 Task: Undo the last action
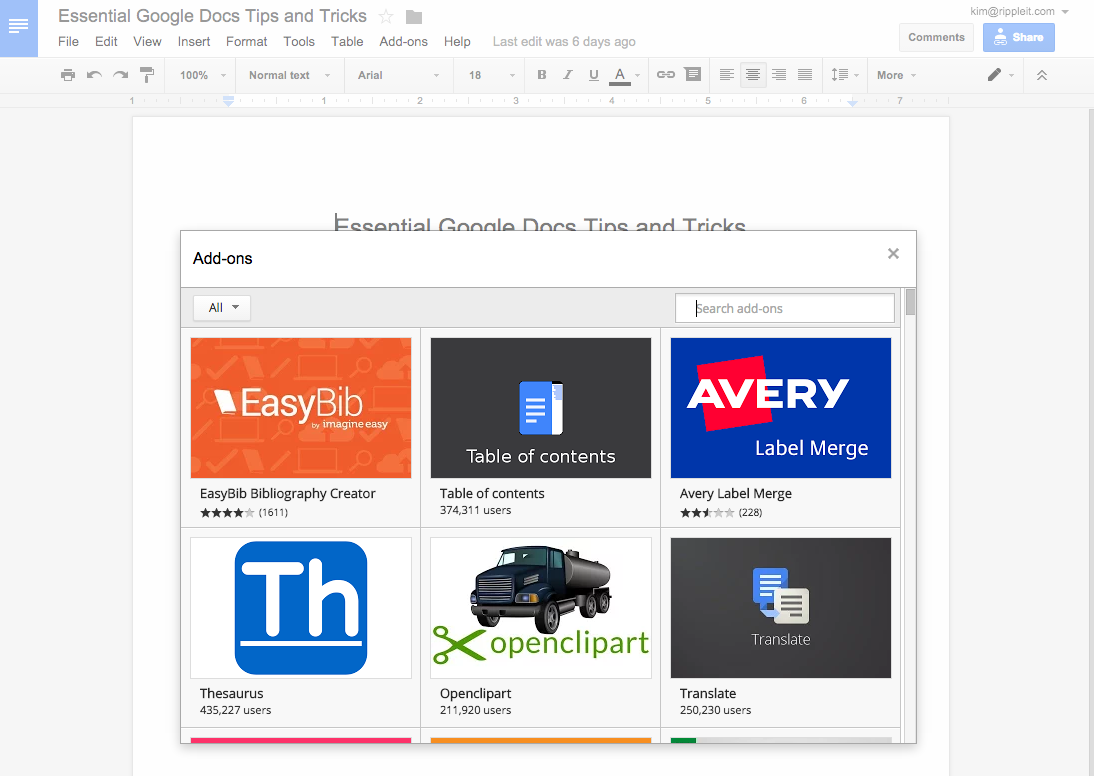(x=94, y=75)
